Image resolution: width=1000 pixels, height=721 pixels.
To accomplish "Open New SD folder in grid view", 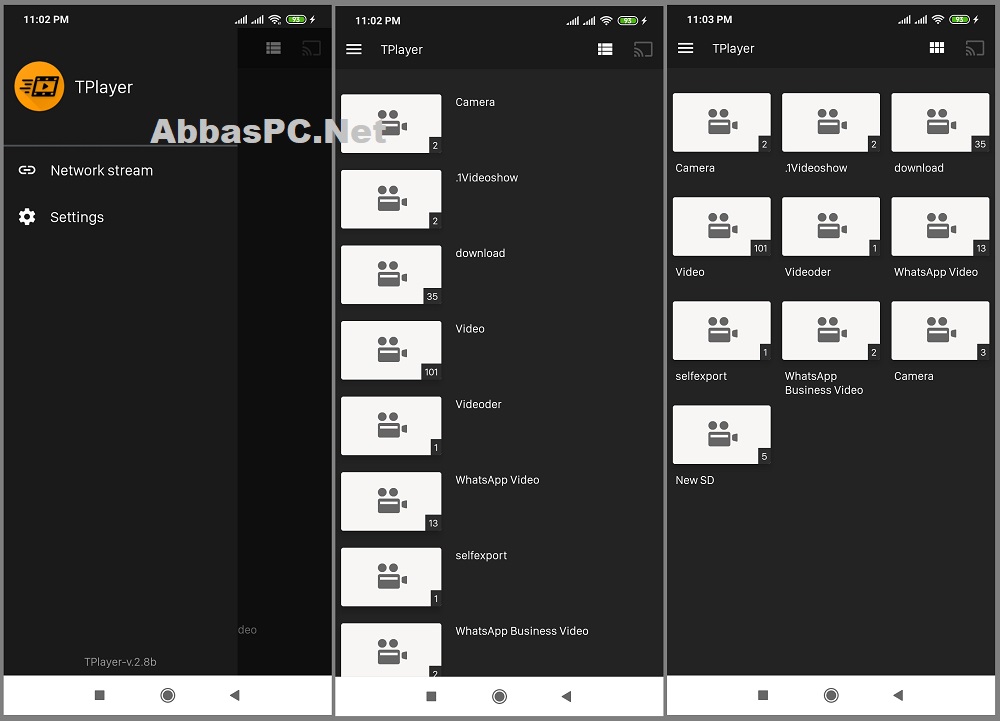I will [721, 445].
